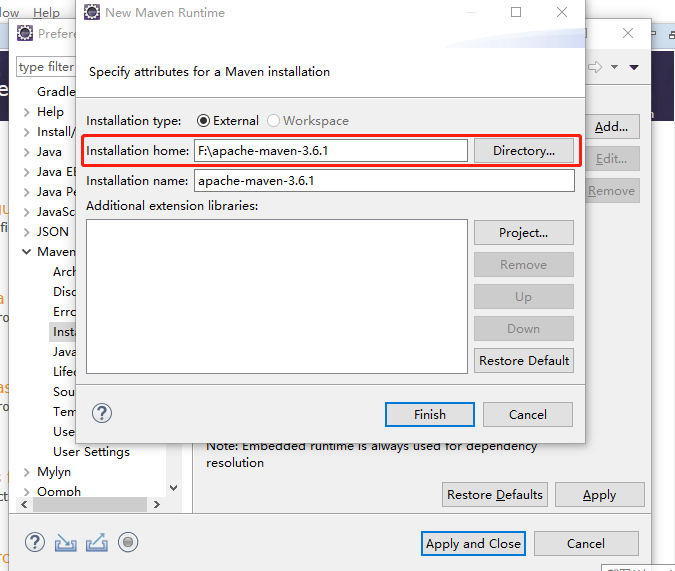Close the New Maven Runtime dialog
This screenshot has width=675, height=571.
pyautogui.click(x=562, y=12)
